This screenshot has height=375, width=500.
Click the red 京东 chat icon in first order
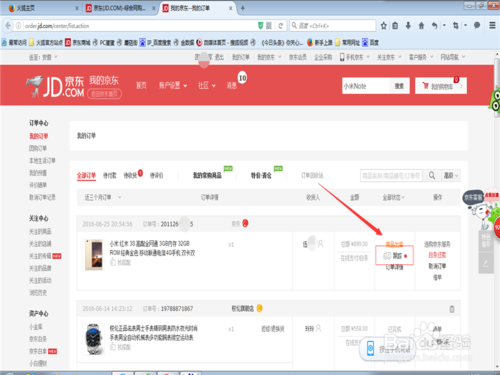(245, 223)
